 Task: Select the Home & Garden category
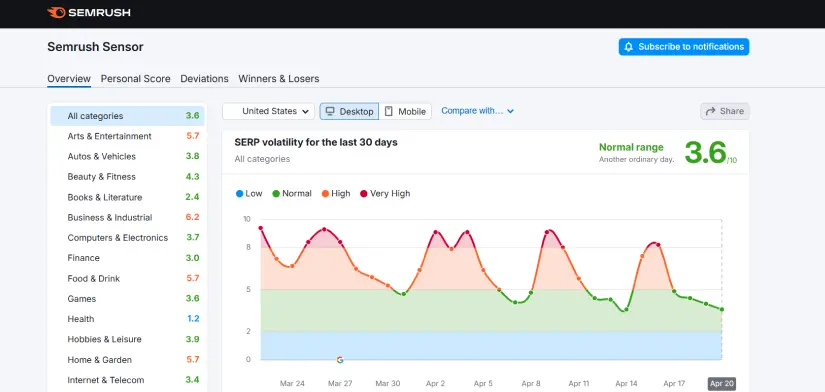pyautogui.click(x=127, y=360)
